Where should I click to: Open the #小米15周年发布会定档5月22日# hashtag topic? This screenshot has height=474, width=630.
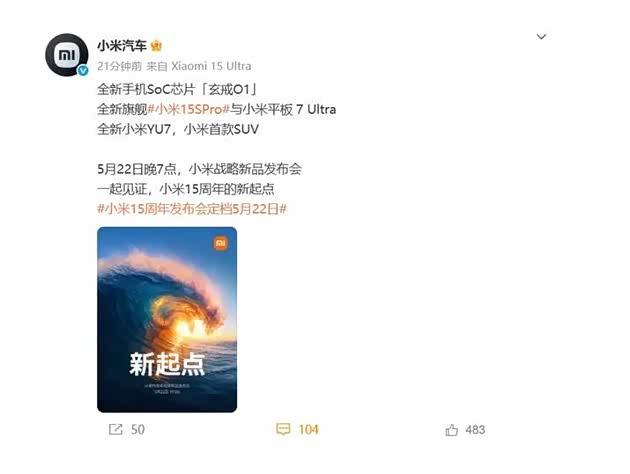[x=192, y=209]
